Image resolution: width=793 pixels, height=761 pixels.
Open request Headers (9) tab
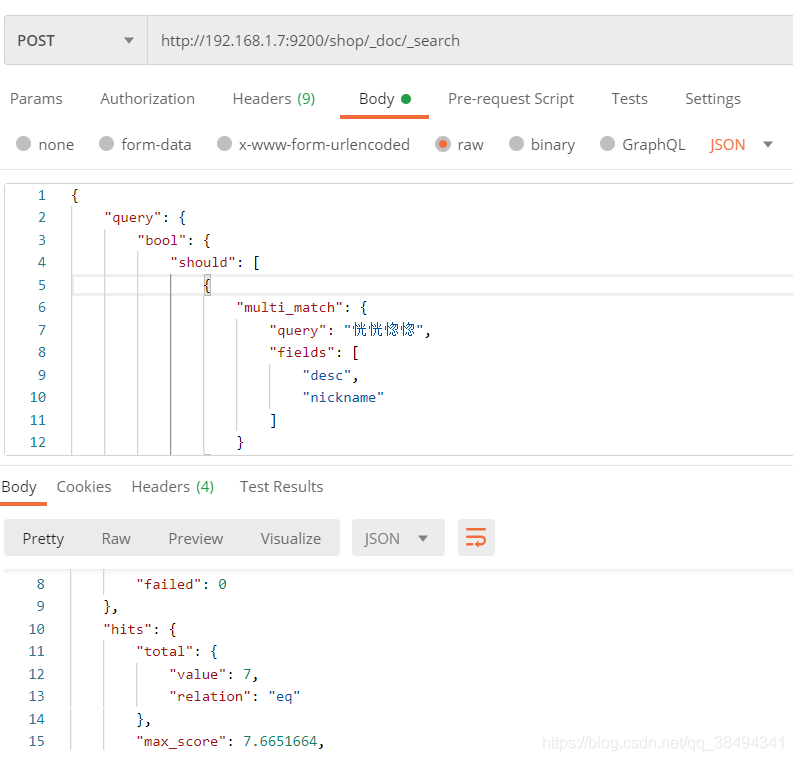[273, 99]
